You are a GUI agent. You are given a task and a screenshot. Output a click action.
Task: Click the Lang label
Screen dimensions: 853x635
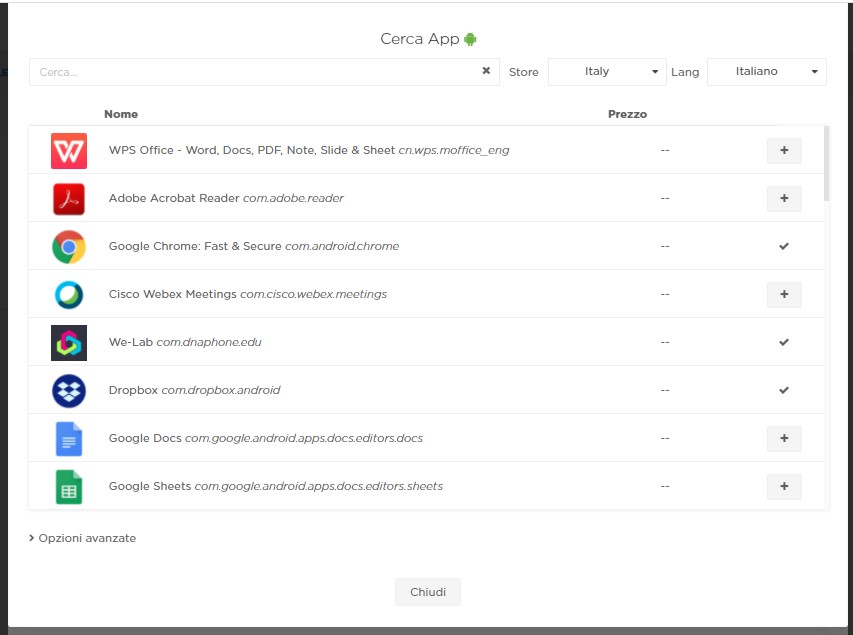[685, 72]
